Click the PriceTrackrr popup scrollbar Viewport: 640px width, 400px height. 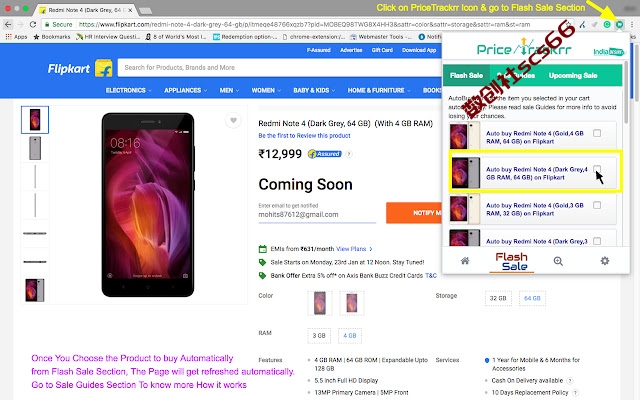[626, 92]
